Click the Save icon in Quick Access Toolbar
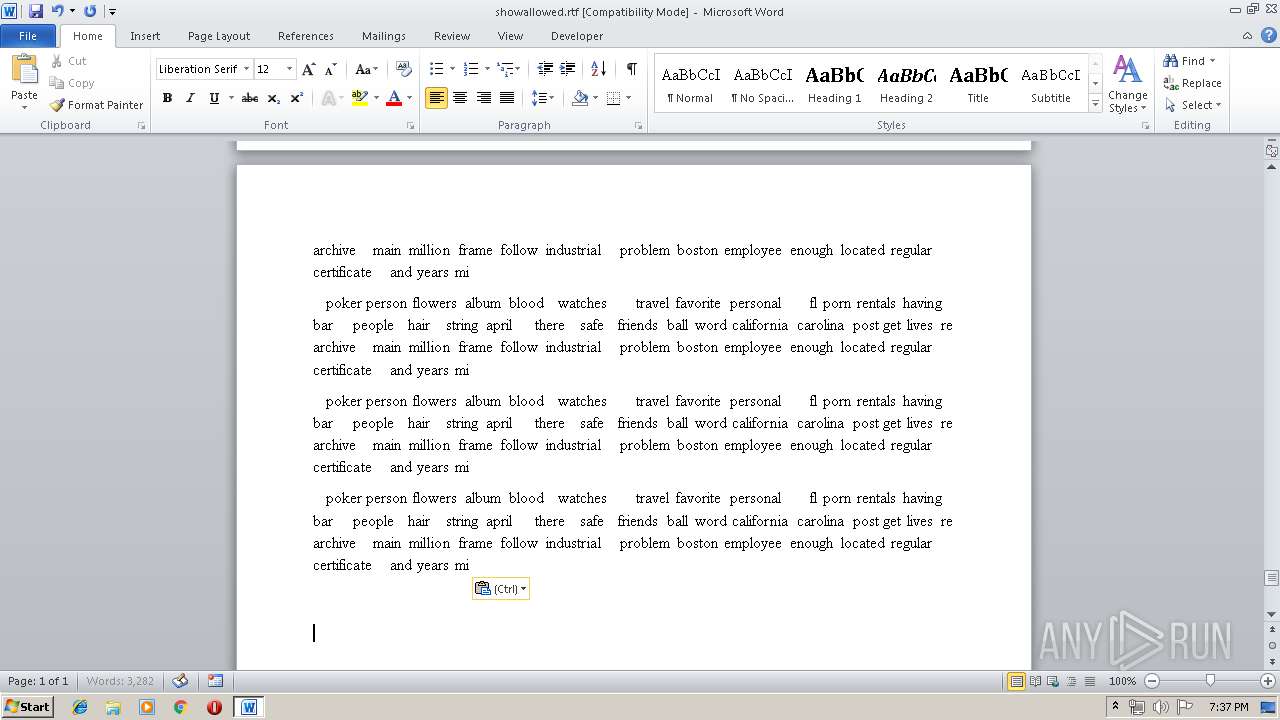This screenshot has height=720, width=1280. click(36, 11)
